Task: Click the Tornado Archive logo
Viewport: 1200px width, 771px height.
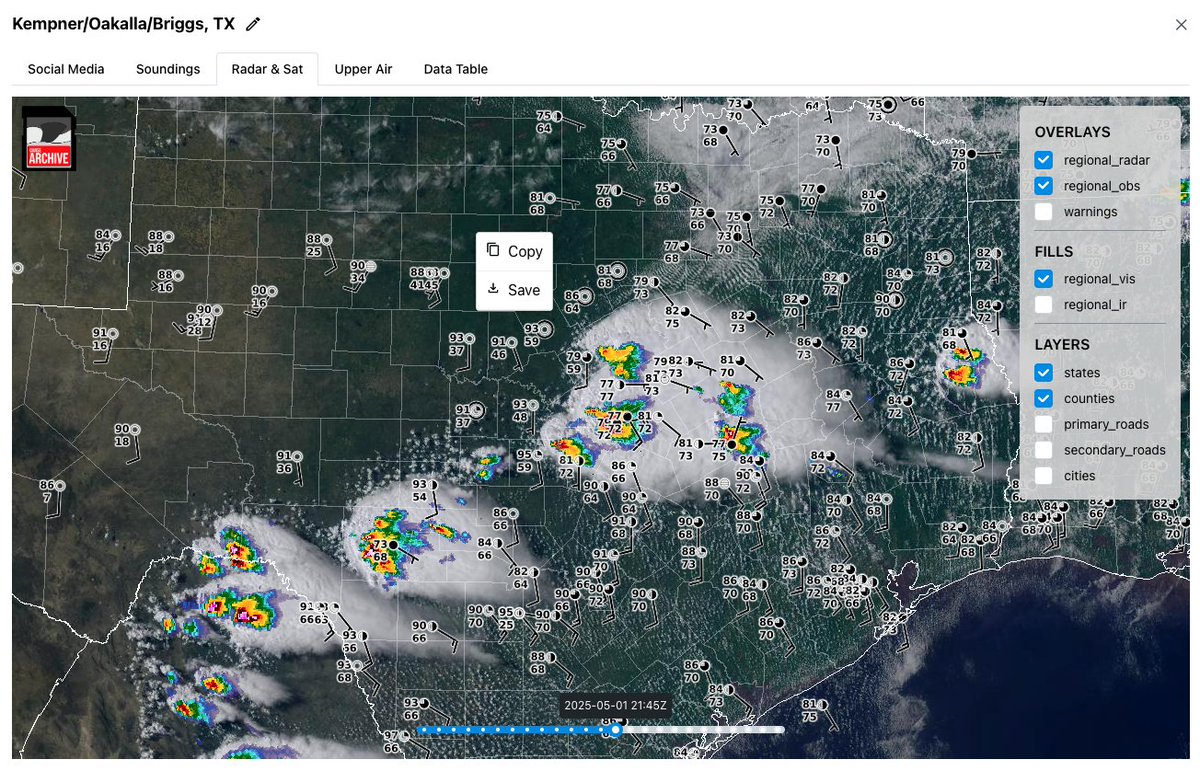Action: click(x=49, y=138)
